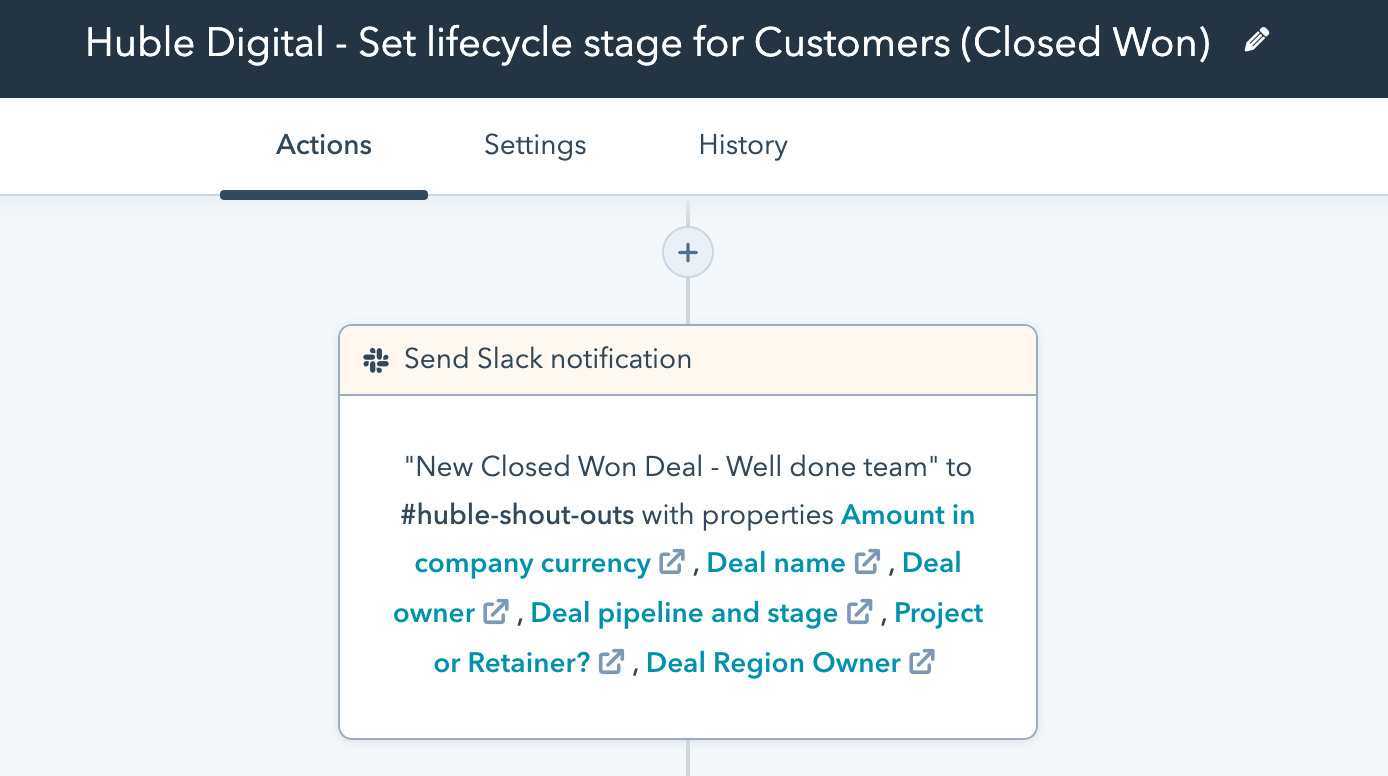Open Deal pipeline and stage property link
Screen dimensions: 1388x776
684,613
